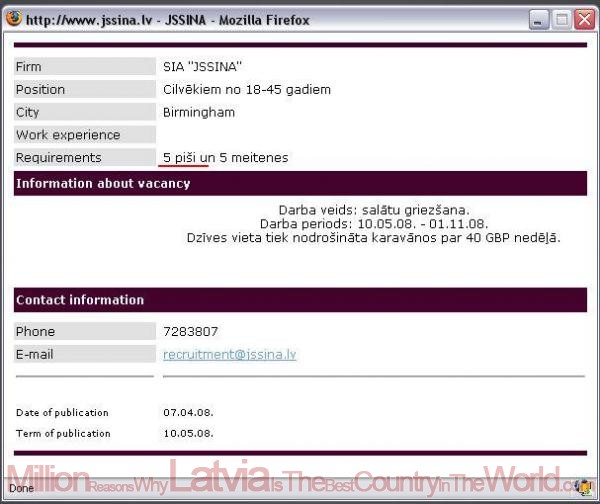Screen dimensions: 600x504
Task: Click the Firefox icon in the title bar
Action: pos(14,19)
